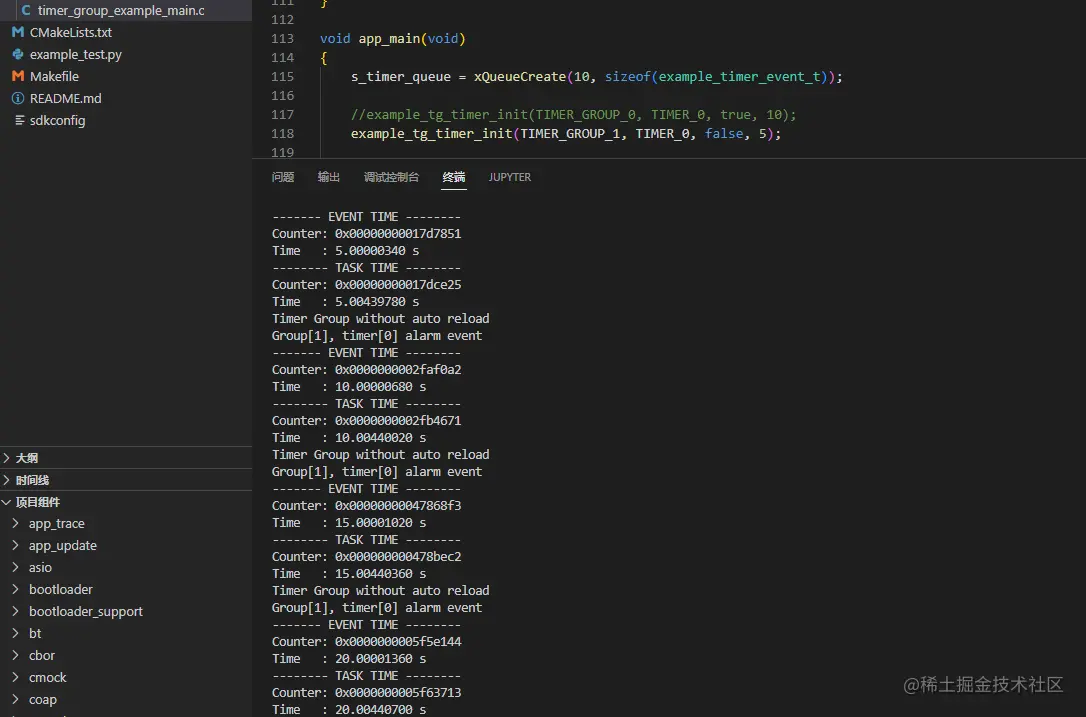
Task: Click terminal text 'Counter: 0x000000000478bec2'
Action: 366,557
